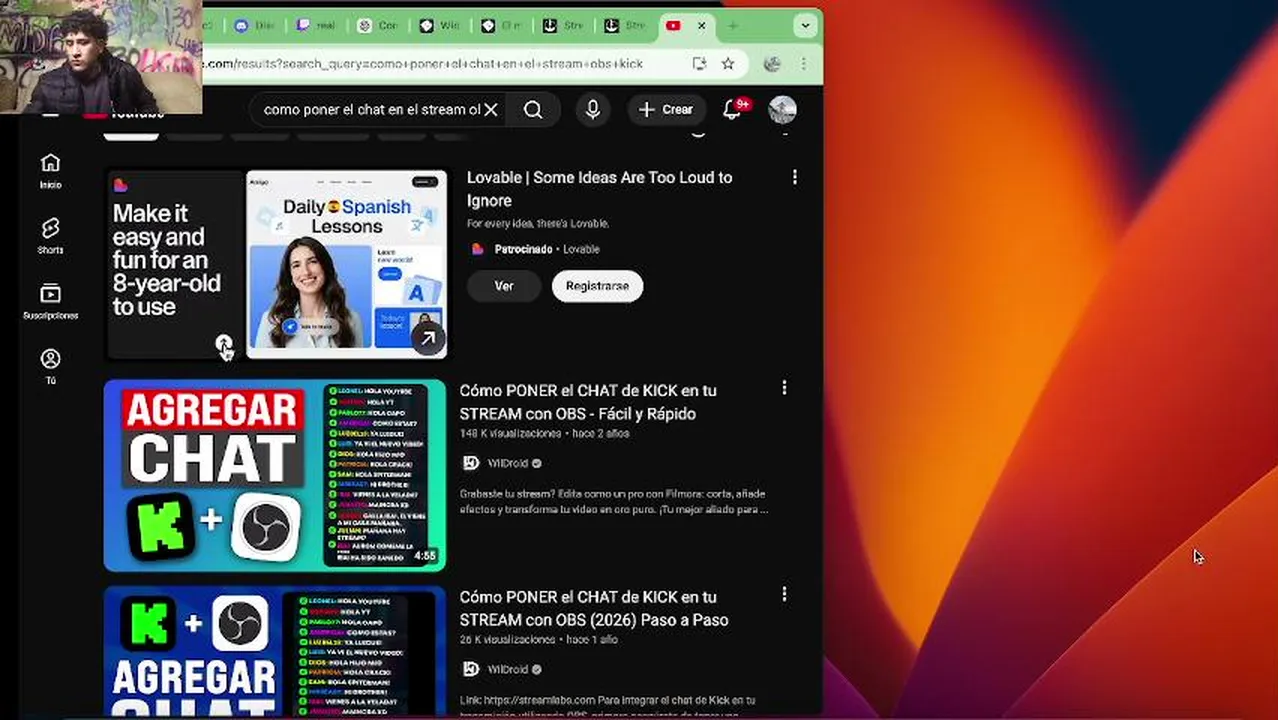Click '148 K visualizaciones' text
Image resolution: width=1278 pixels, height=720 pixels.
(x=510, y=434)
